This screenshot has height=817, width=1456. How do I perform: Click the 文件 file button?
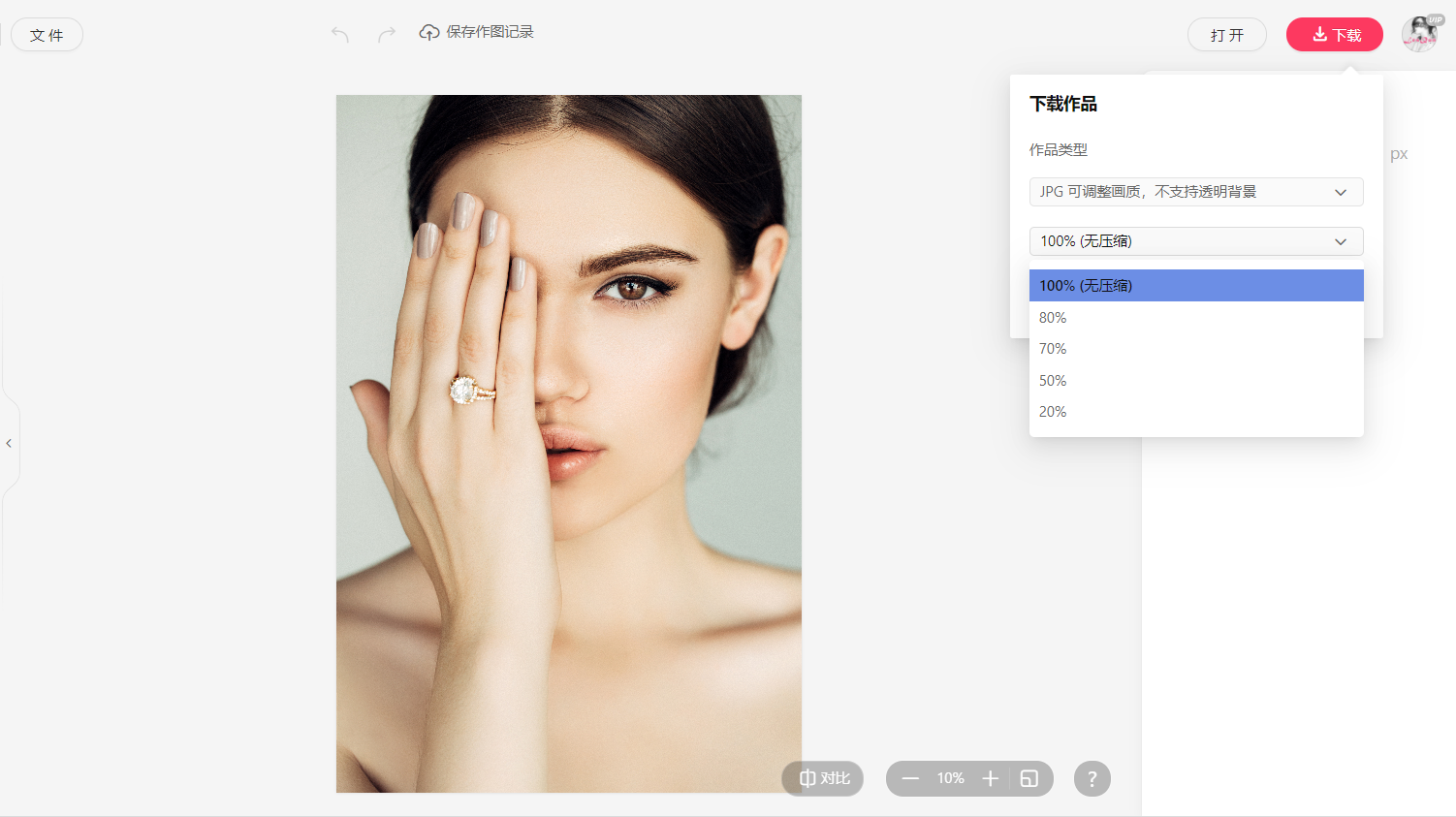pyautogui.click(x=47, y=35)
